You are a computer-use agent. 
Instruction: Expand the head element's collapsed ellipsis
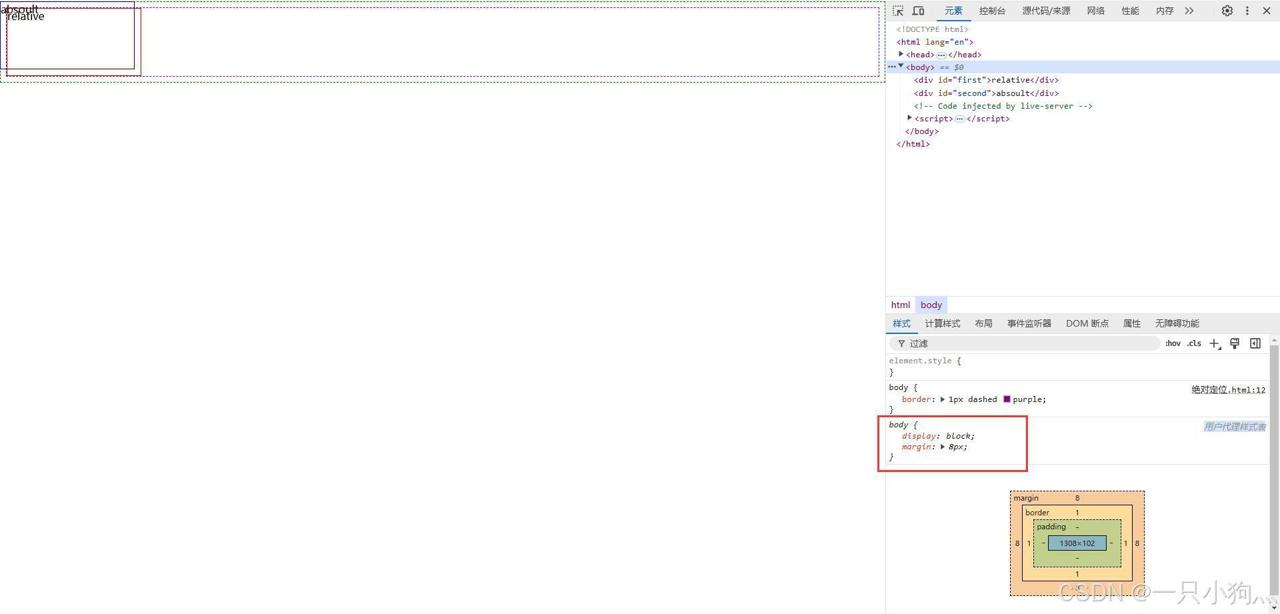point(941,55)
